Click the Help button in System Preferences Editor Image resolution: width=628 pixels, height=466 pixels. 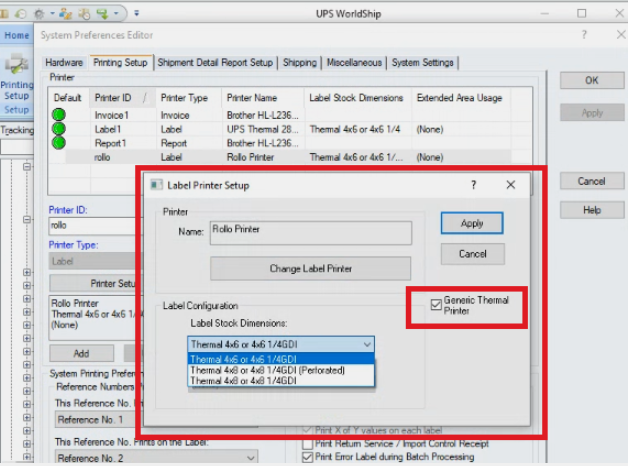(x=592, y=210)
